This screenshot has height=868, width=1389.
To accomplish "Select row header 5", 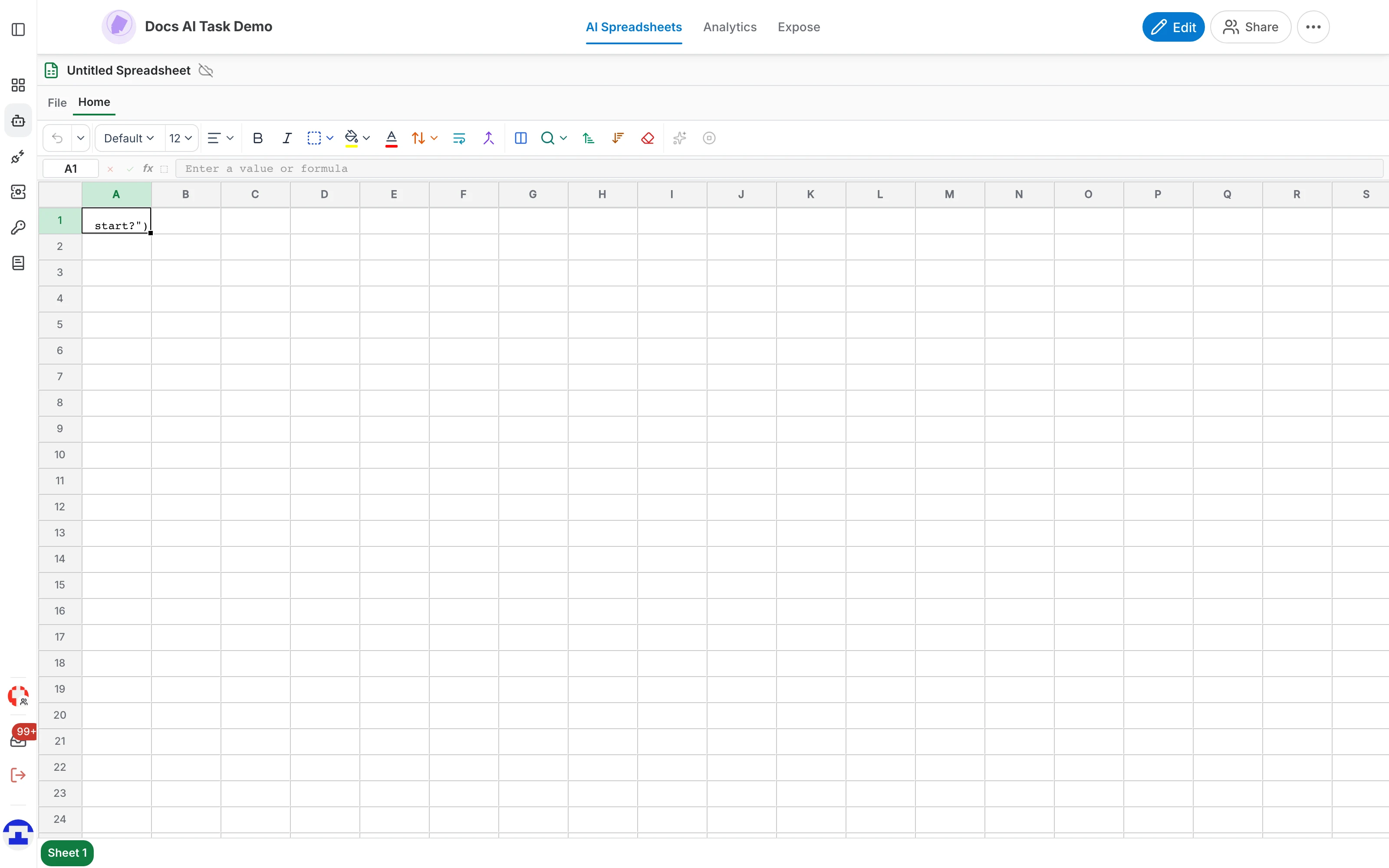I will (60, 325).
